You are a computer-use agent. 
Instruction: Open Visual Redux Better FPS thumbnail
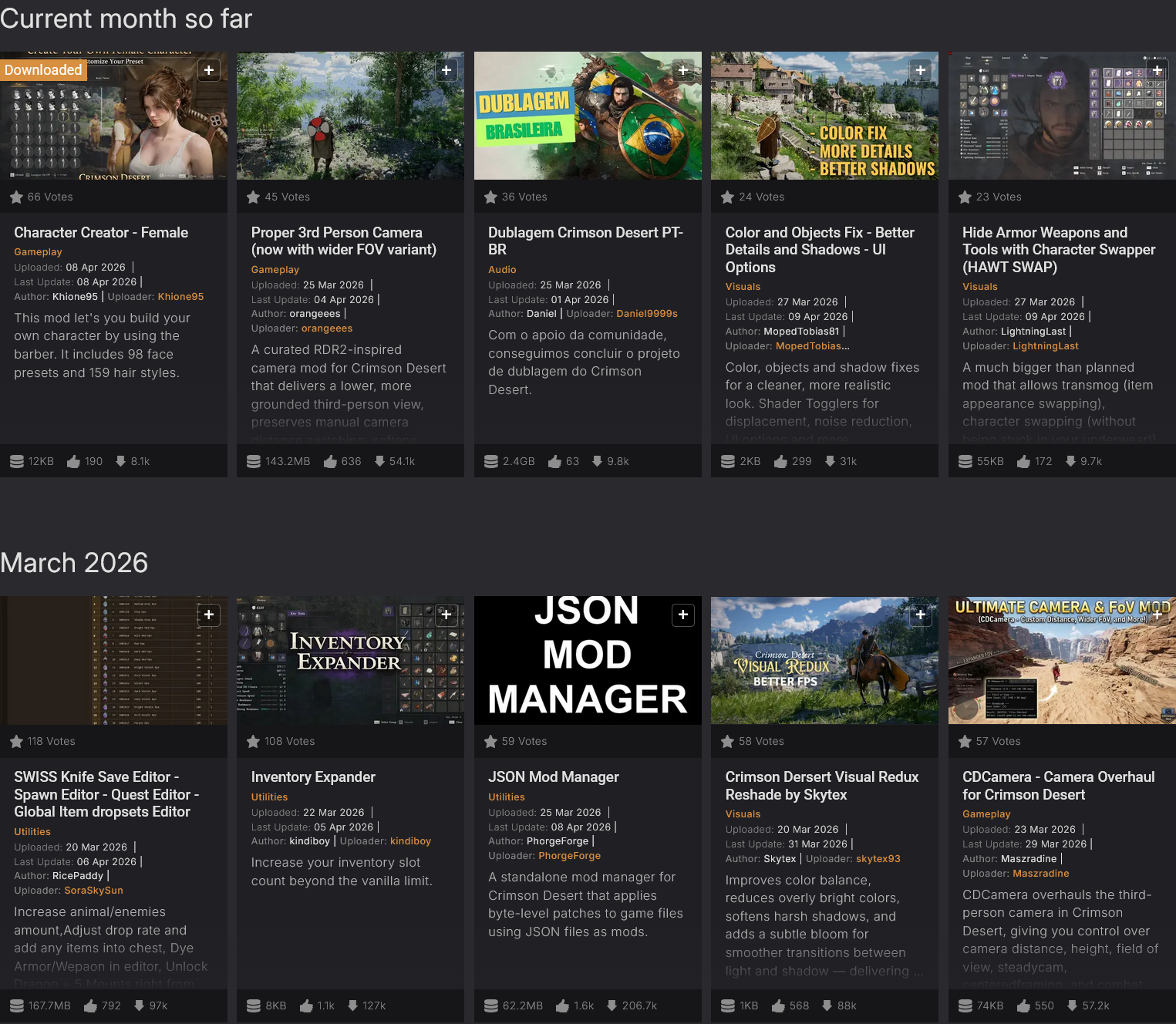pos(824,660)
